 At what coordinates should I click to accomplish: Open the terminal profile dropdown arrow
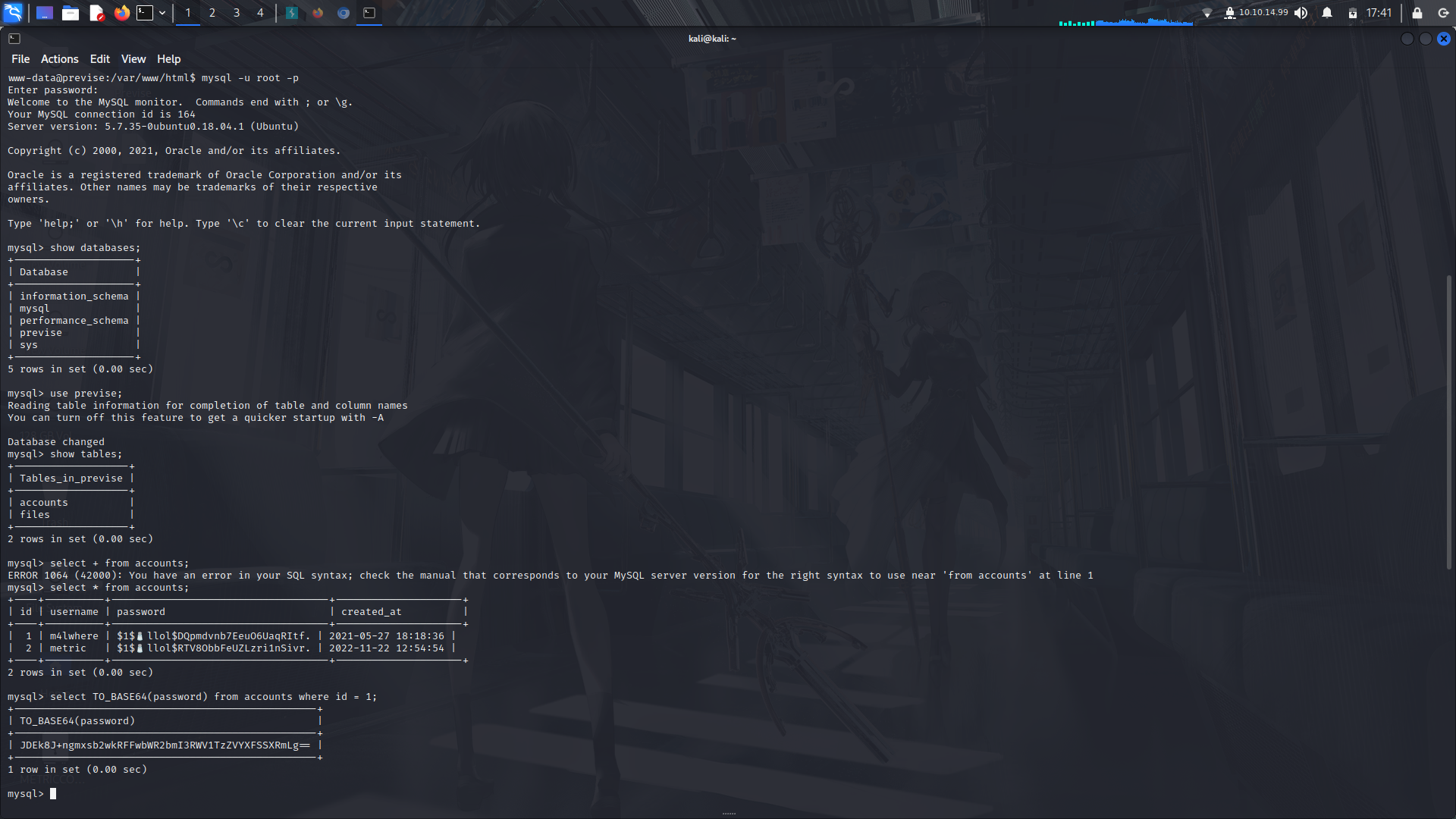(162, 13)
